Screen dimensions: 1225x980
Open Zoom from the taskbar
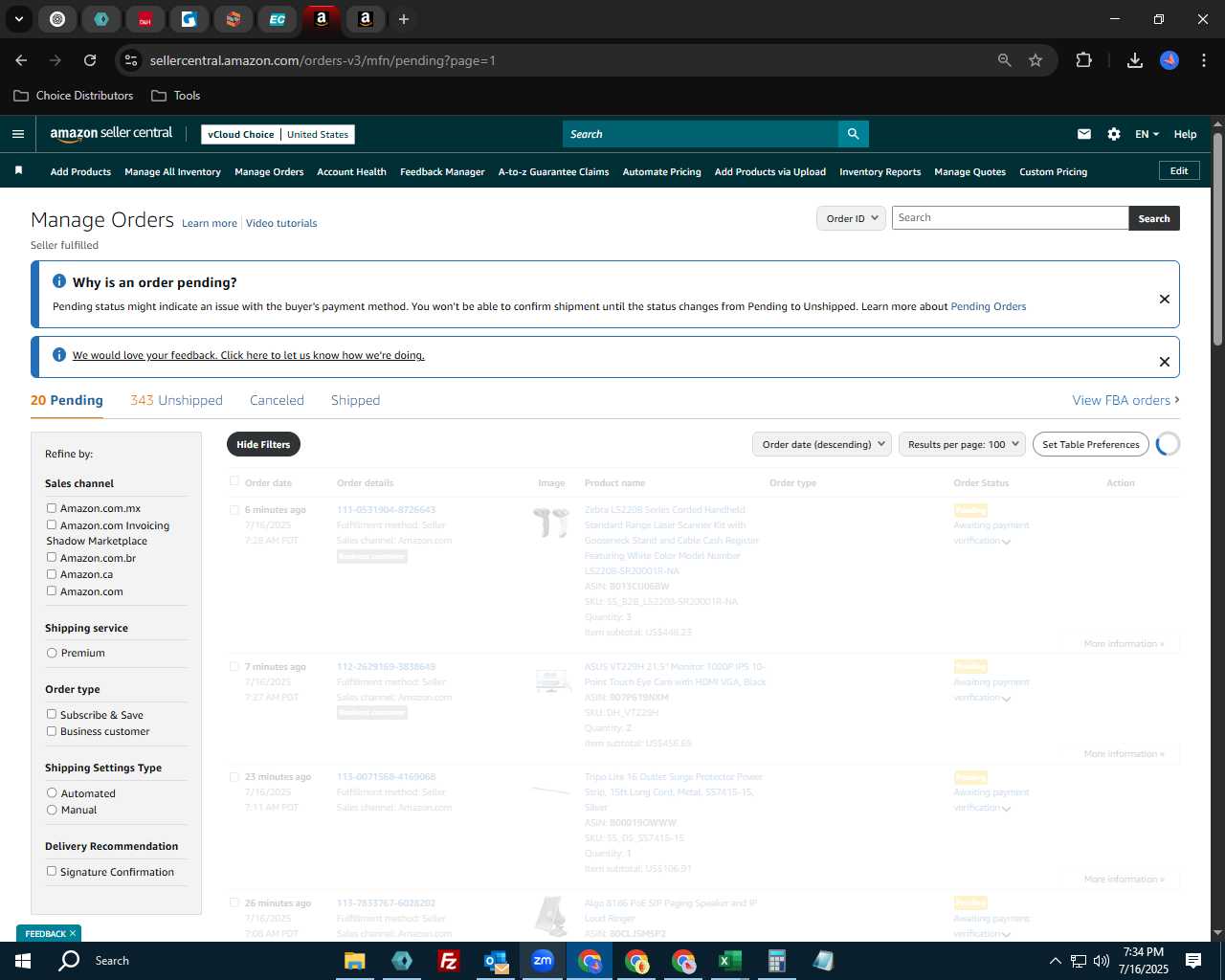pyautogui.click(x=543, y=961)
